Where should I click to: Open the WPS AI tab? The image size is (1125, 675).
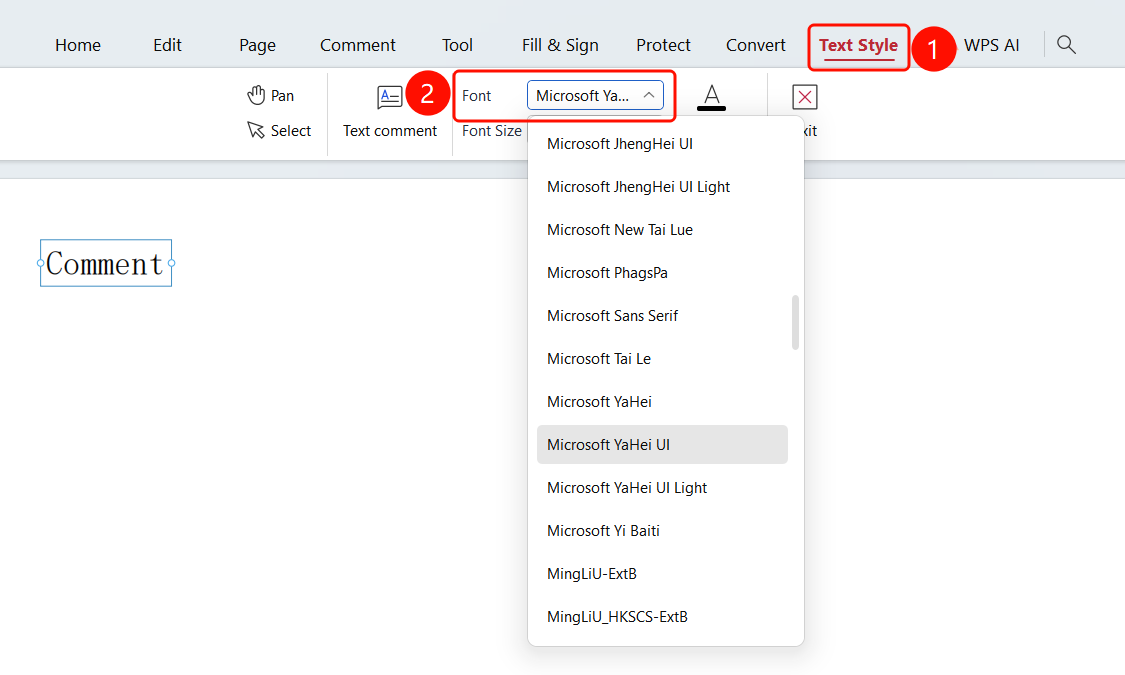pyautogui.click(x=992, y=45)
